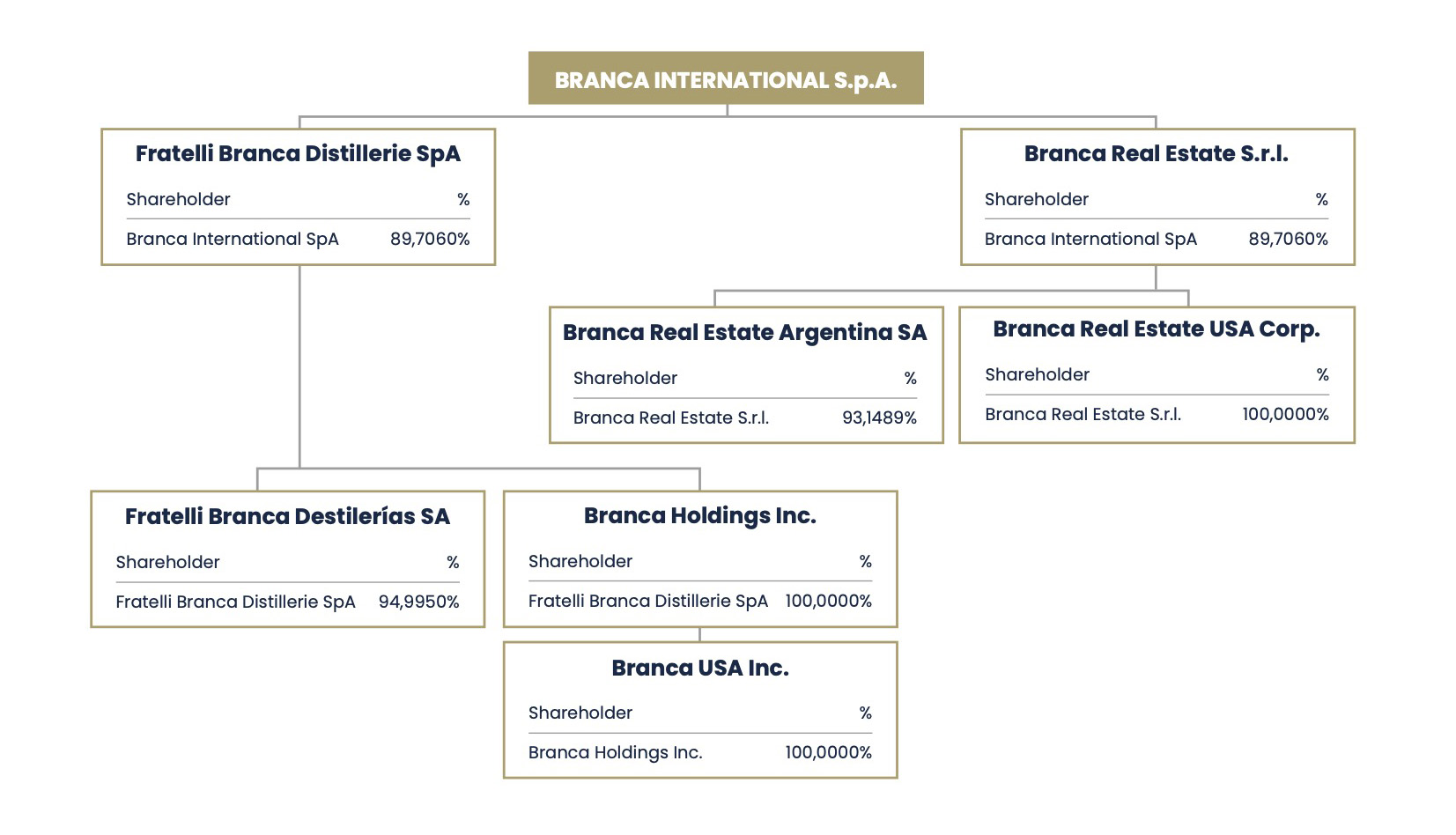The image size is (1456, 835).
Task: Click the 93,1489% ownership value
Action: (879, 417)
